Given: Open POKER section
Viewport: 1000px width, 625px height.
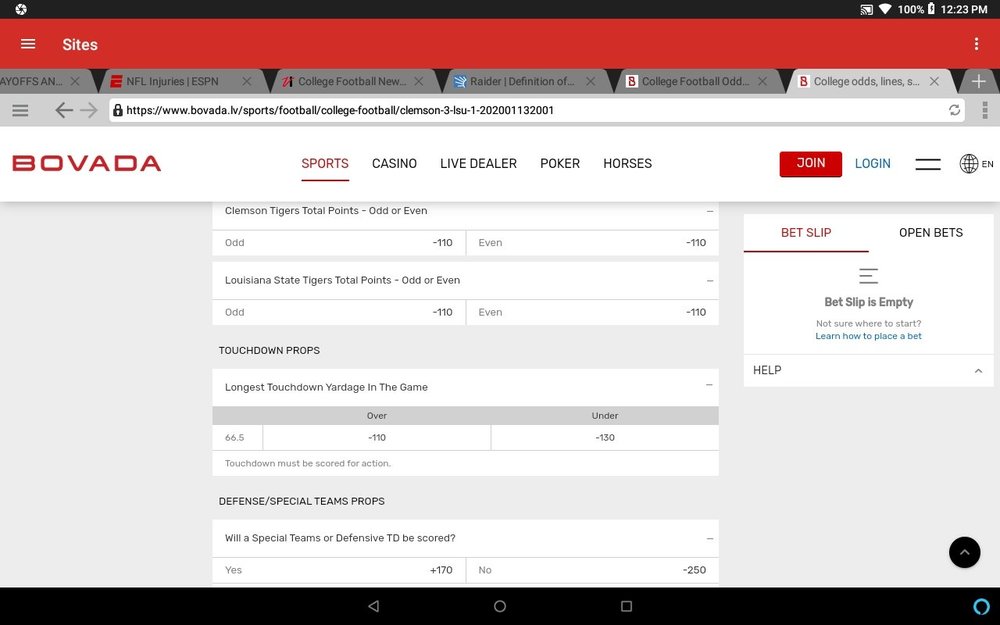Looking at the screenshot, I should coord(560,164).
